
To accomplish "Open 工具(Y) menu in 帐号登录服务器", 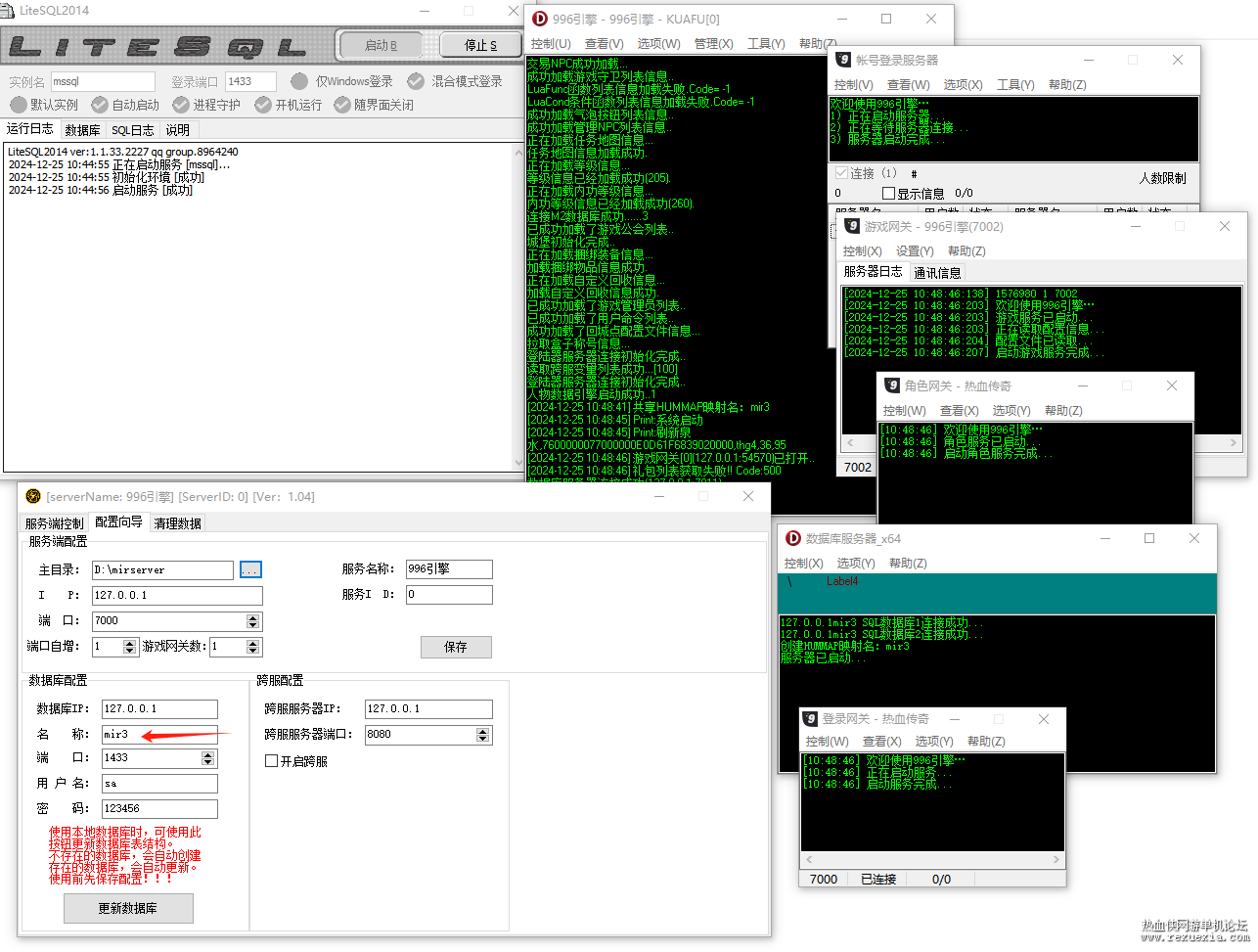I will 1015,85.
